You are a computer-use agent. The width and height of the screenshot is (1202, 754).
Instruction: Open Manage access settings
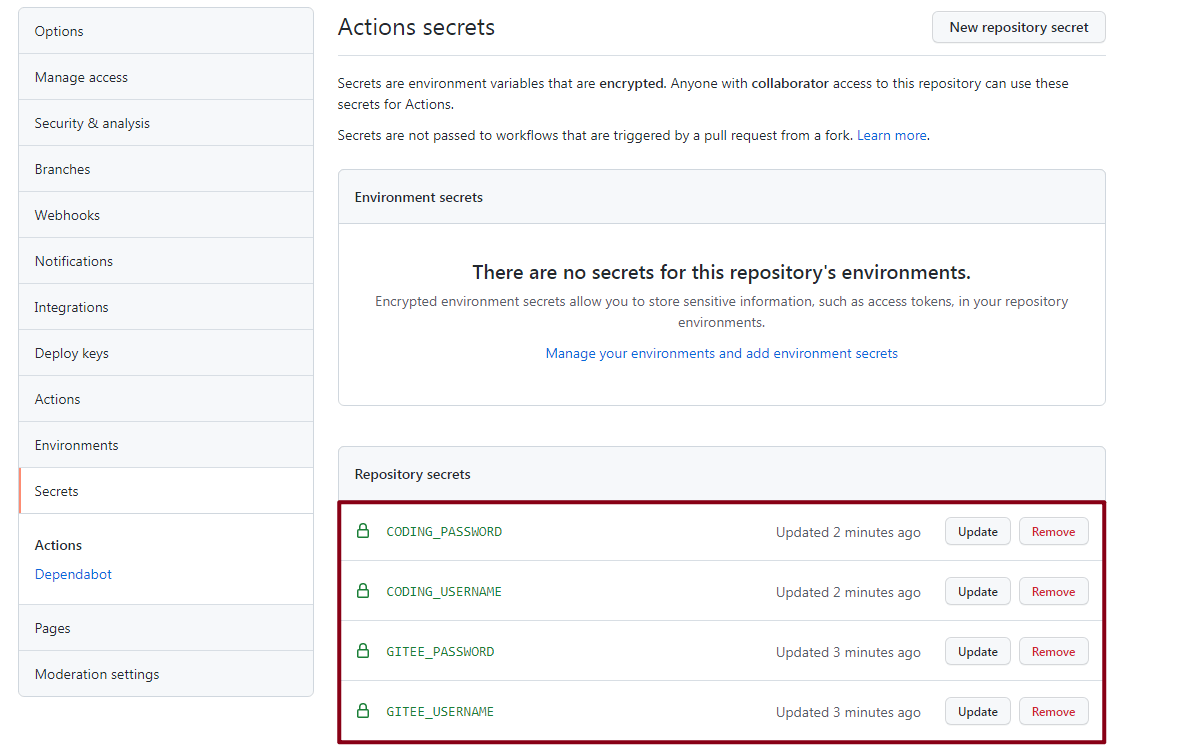(x=81, y=77)
